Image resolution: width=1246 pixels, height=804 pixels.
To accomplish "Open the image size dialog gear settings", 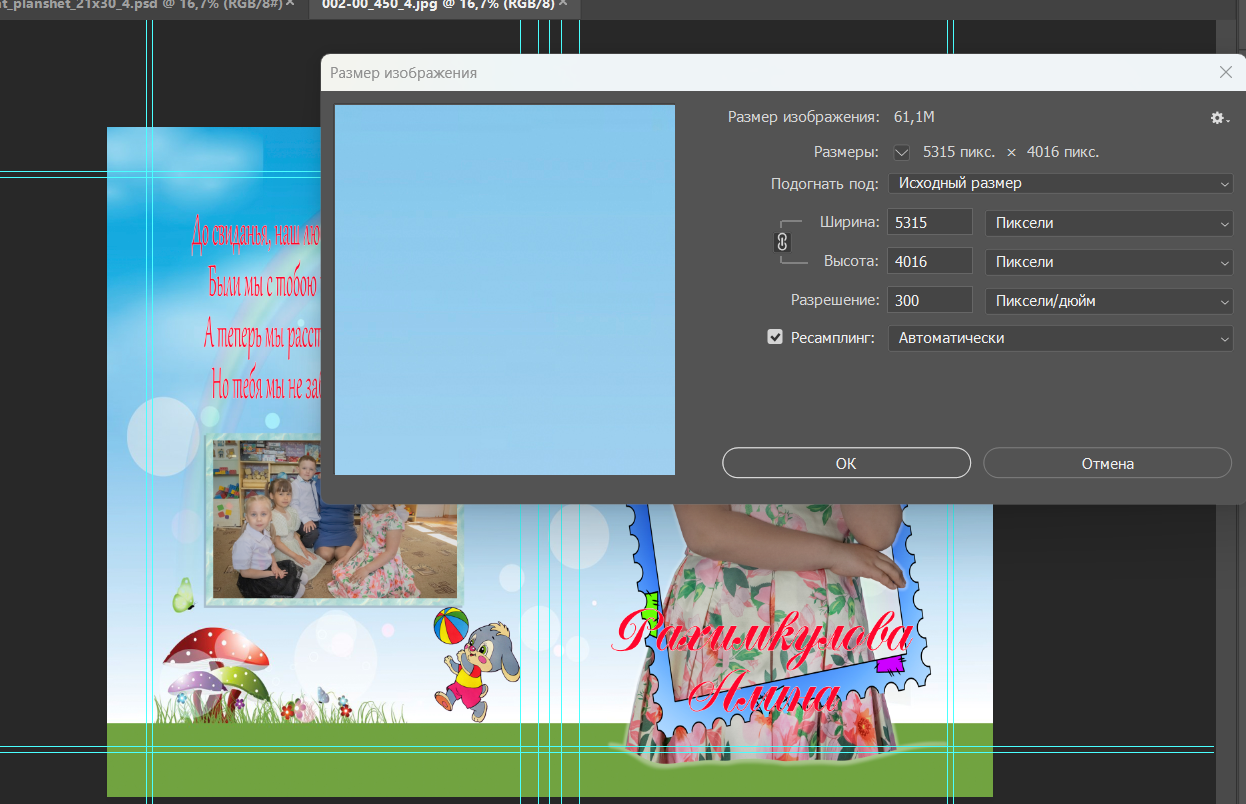I will [x=1219, y=118].
